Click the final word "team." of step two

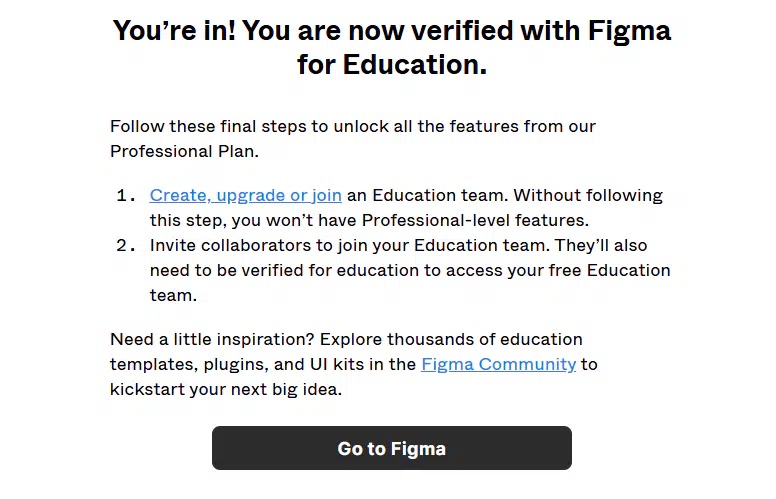coord(173,296)
